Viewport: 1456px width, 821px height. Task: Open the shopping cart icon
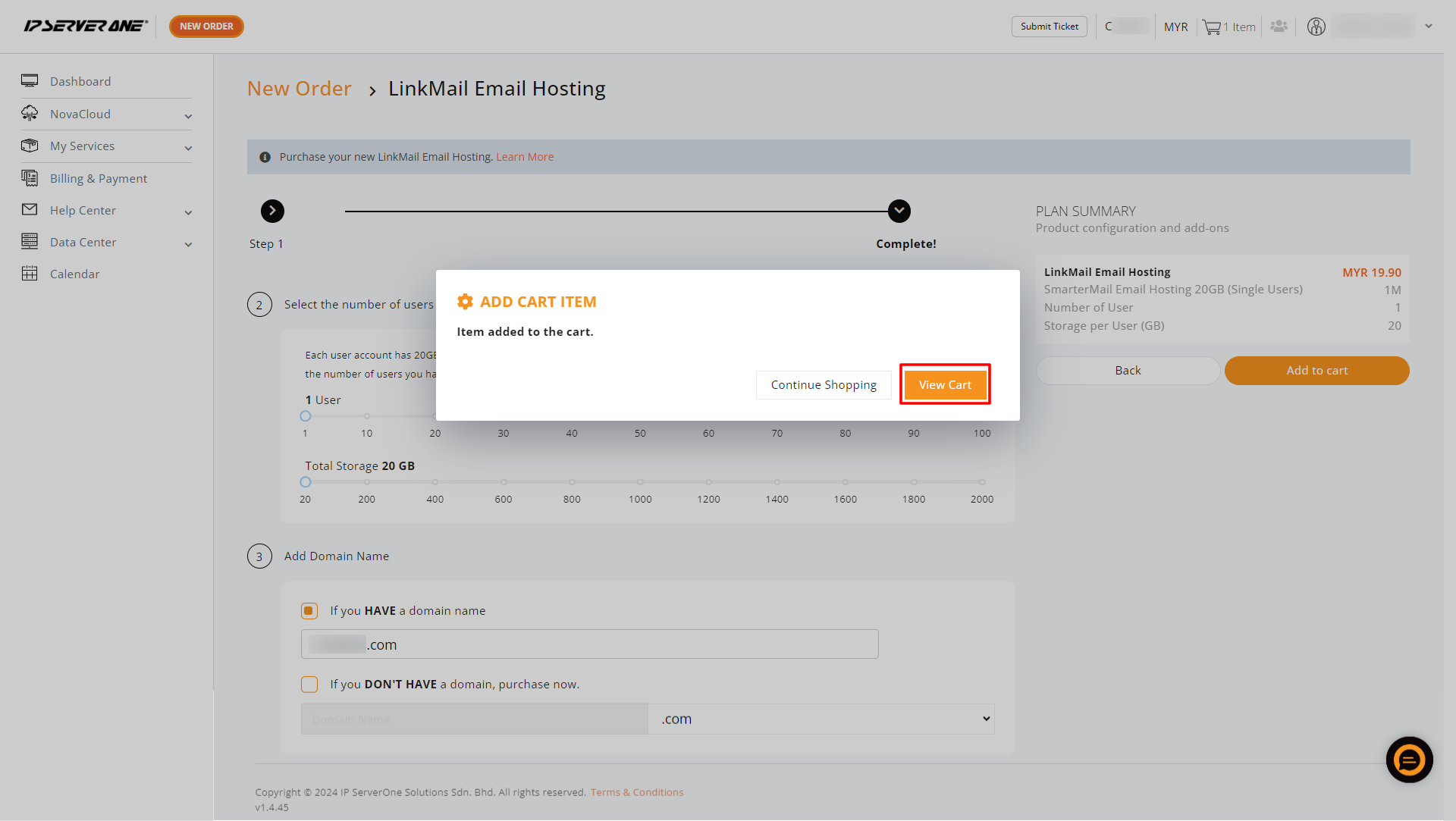(1211, 27)
